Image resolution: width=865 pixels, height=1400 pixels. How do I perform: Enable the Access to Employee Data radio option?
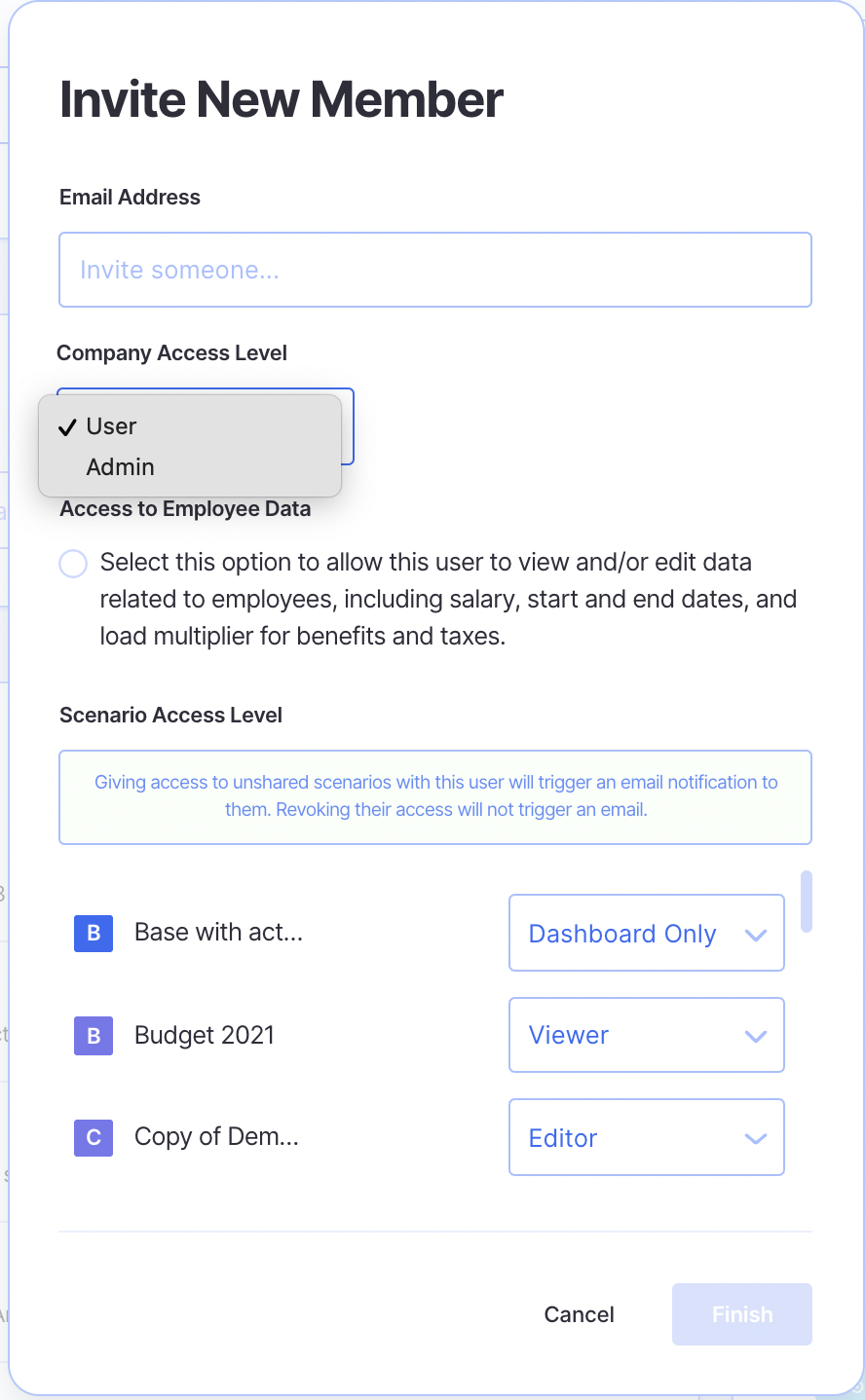coord(73,564)
